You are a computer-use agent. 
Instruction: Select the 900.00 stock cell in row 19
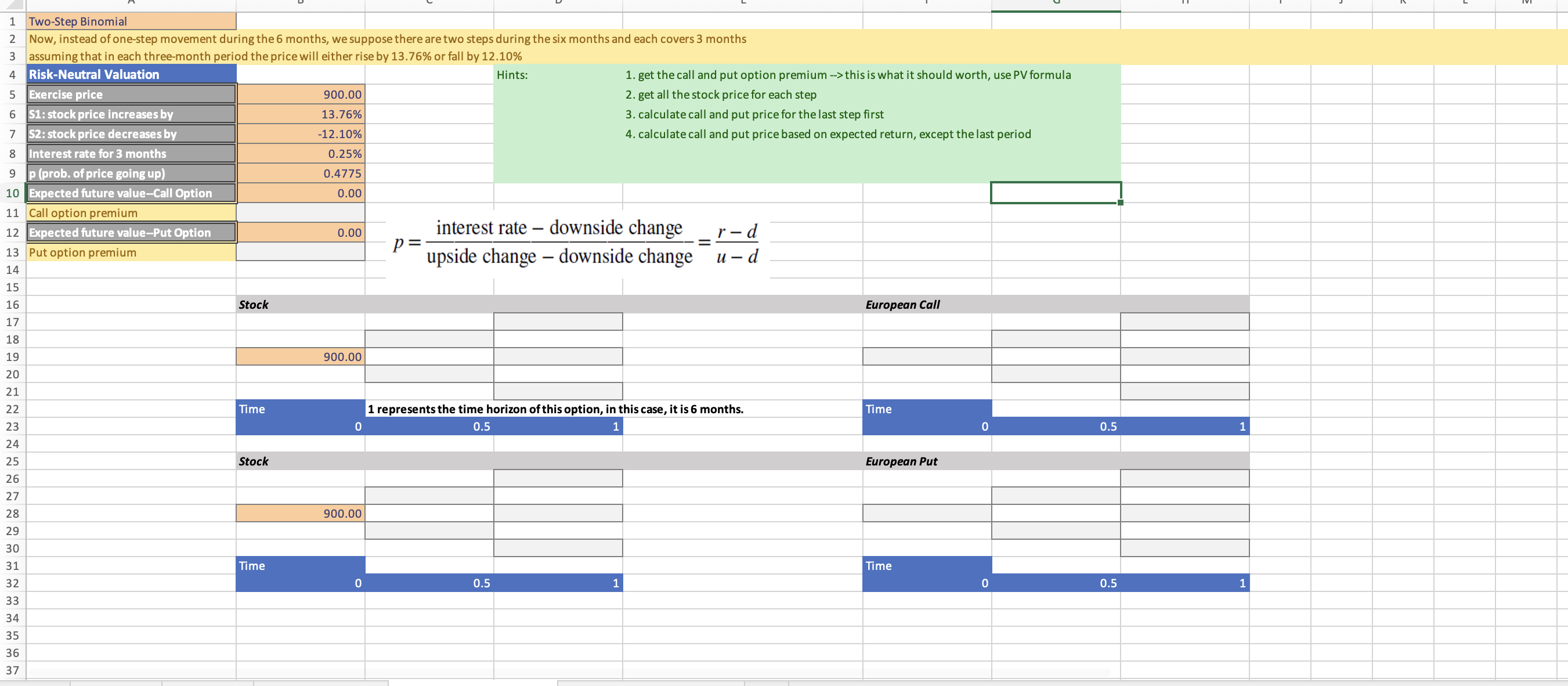[x=301, y=357]
